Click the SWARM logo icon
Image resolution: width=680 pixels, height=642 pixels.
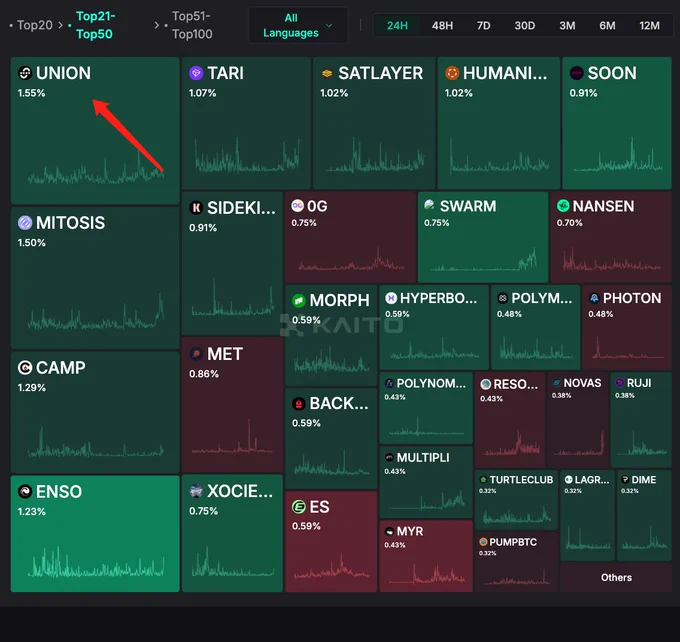[429, 205]
